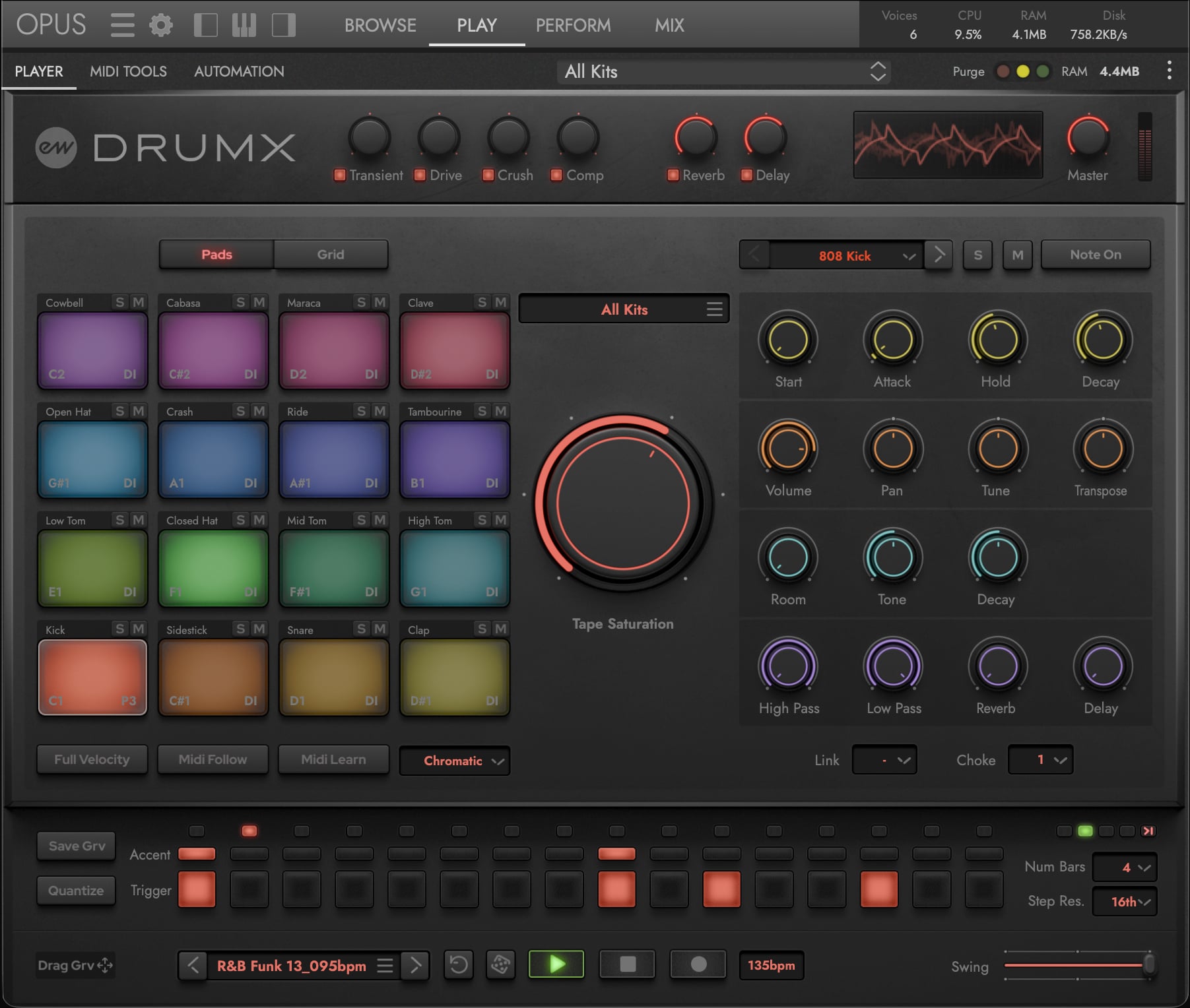Open the Chromatic mode dropdown
This screenshot has width=1190, height=1008.
[x=455, y=761]
